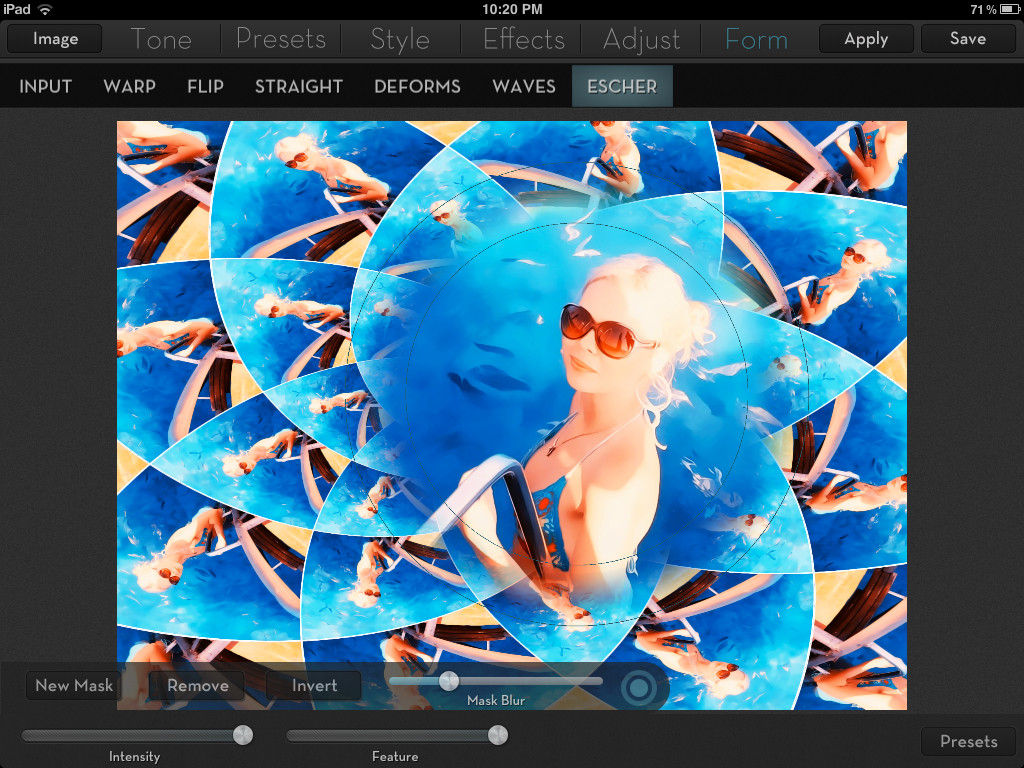
Task: Open the Image button
Action: (x=55, y=39)
